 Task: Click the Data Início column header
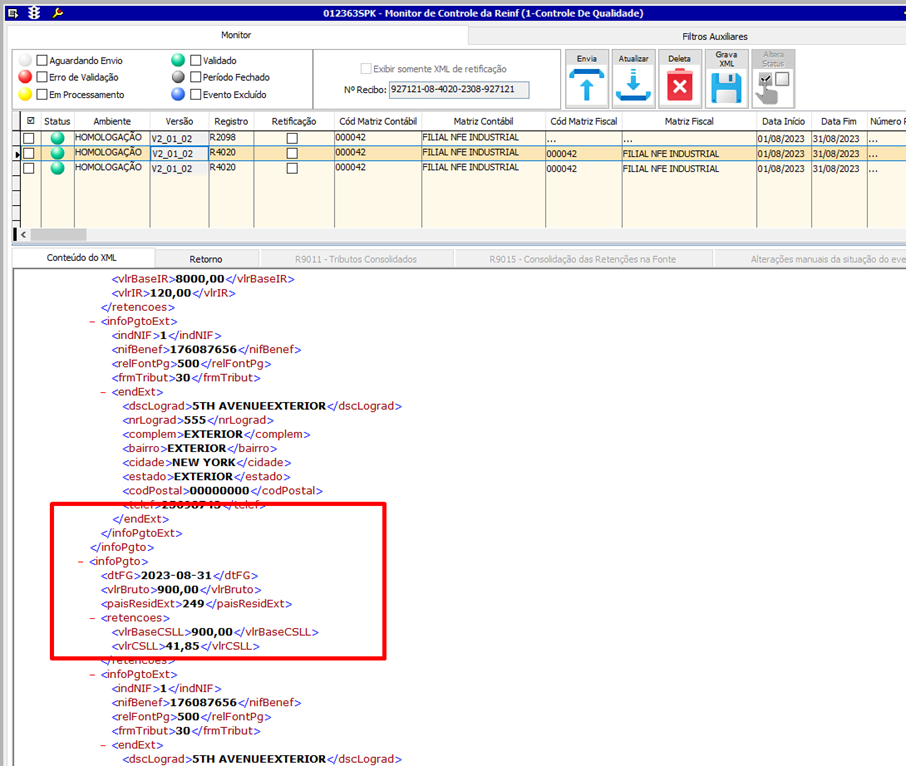(x=784, y=121)
